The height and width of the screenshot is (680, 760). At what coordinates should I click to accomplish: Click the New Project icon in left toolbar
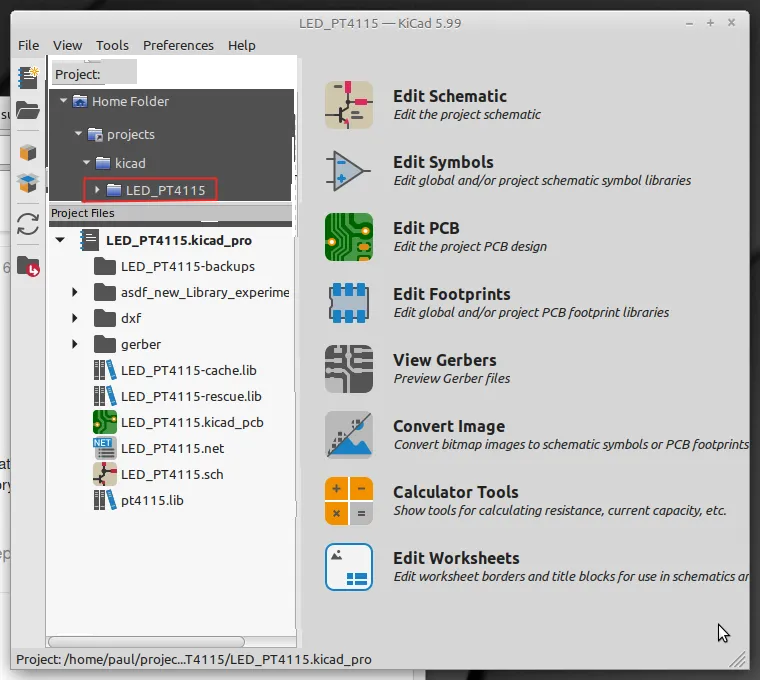28,78
